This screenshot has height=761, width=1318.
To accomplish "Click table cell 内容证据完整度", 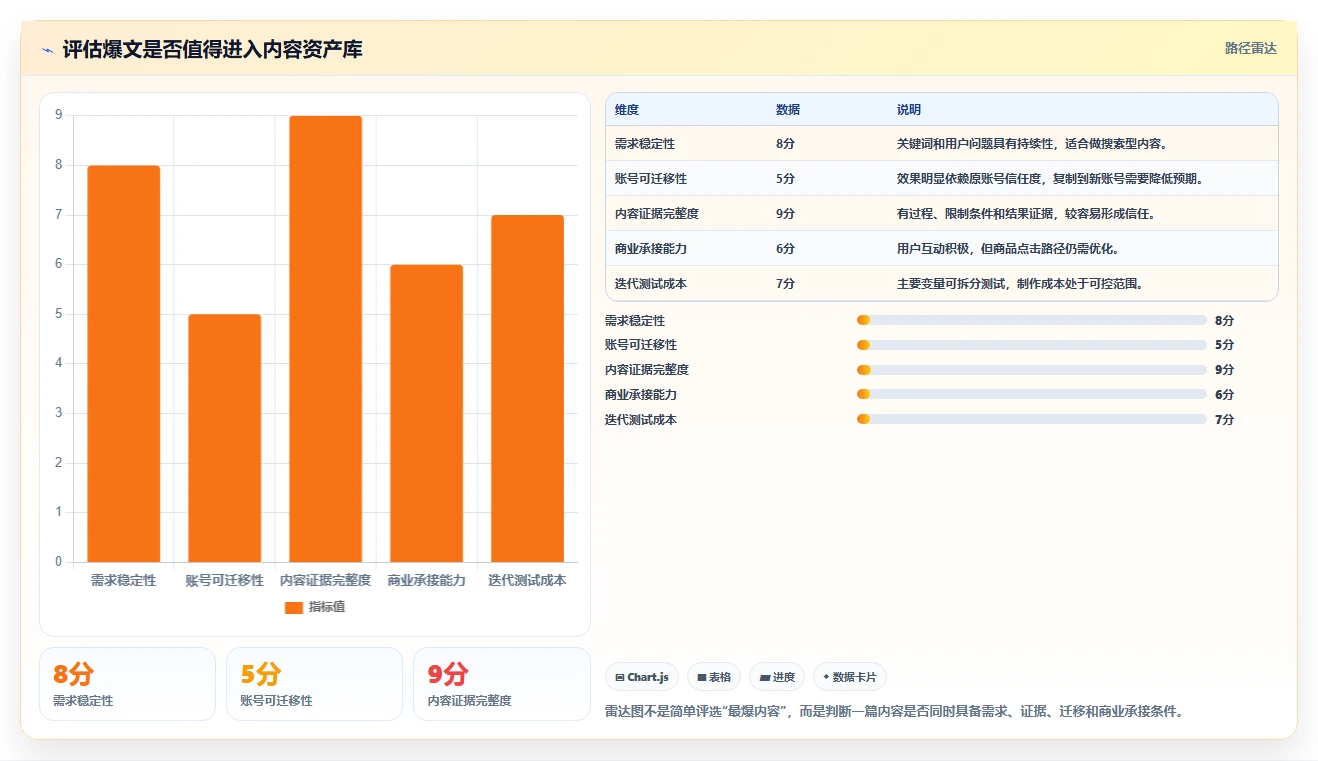I will coord(657,214).
